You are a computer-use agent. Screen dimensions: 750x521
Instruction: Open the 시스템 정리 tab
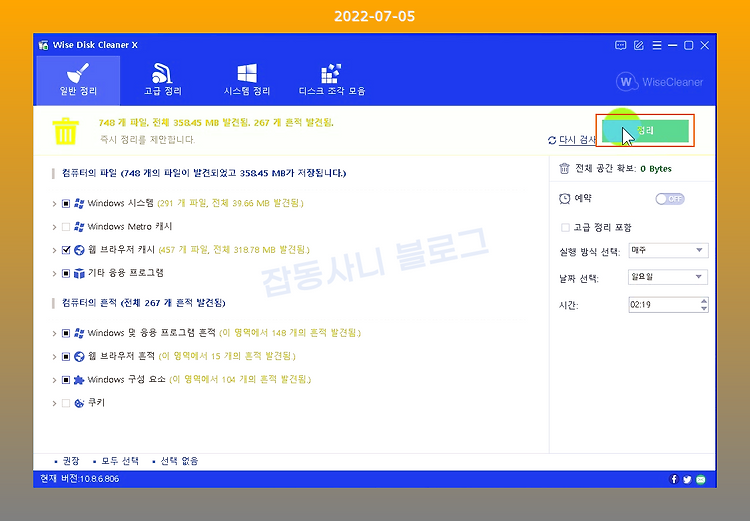pyautogui.click(x=247, y=80)
